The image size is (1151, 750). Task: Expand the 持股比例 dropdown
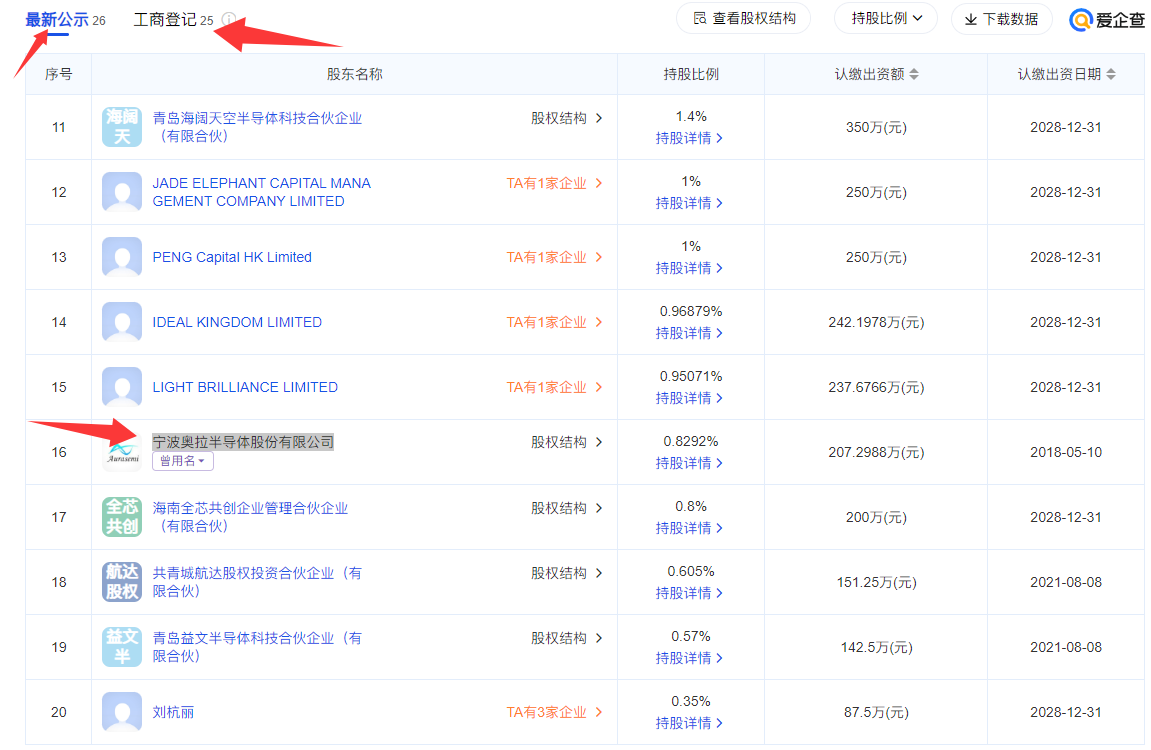click(x=886, y=18)
